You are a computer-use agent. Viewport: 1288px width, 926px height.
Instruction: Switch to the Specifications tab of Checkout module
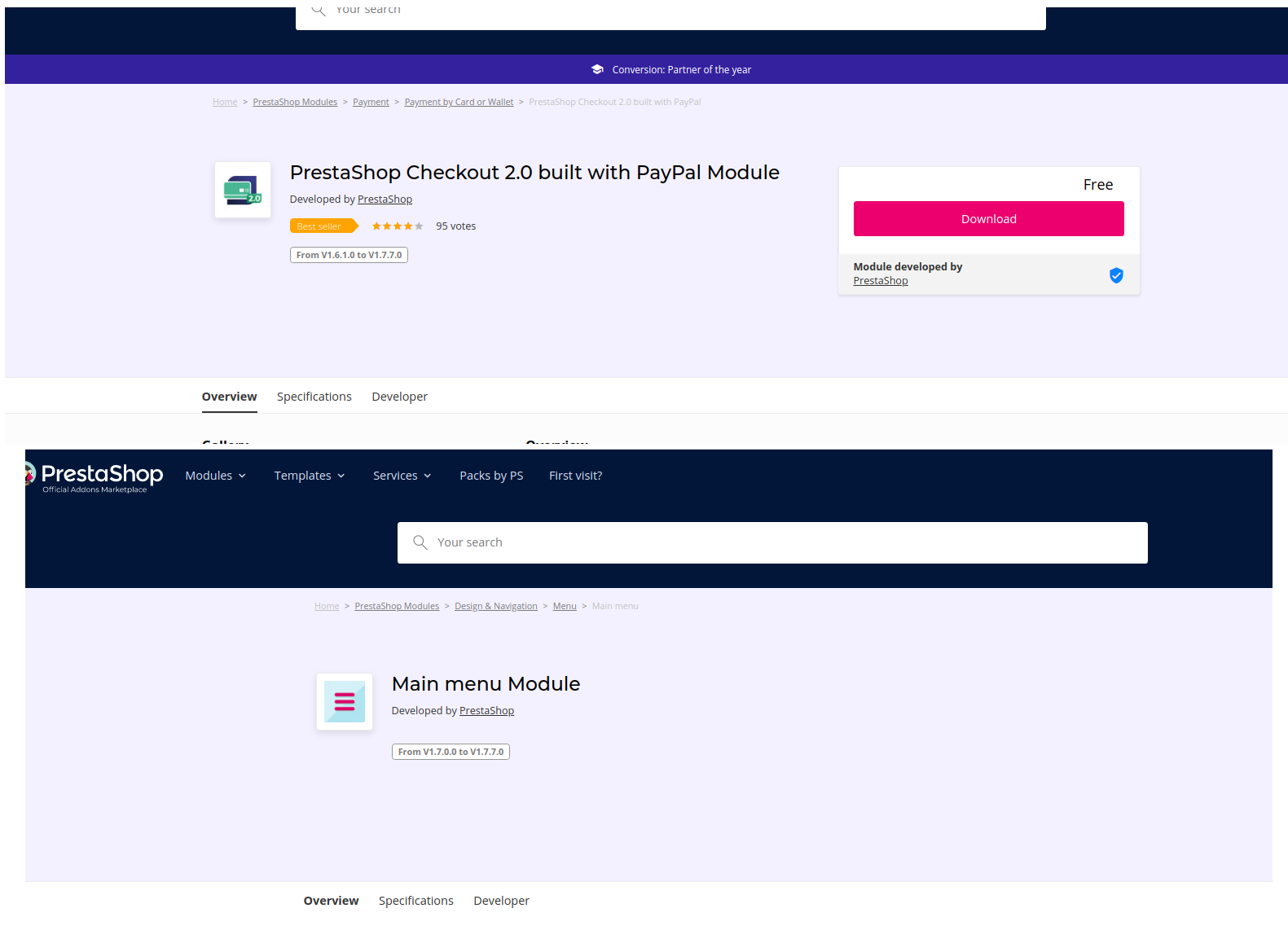click(314, 397)
